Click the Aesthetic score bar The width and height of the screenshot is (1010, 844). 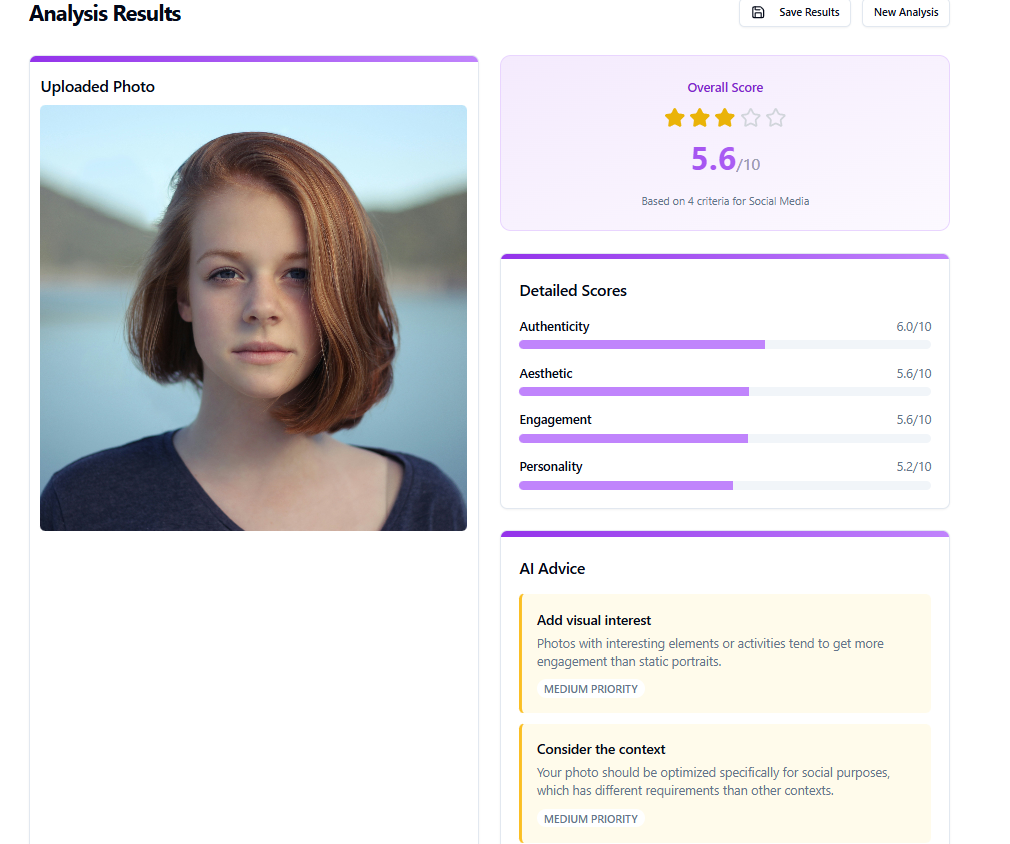(725, 392)
